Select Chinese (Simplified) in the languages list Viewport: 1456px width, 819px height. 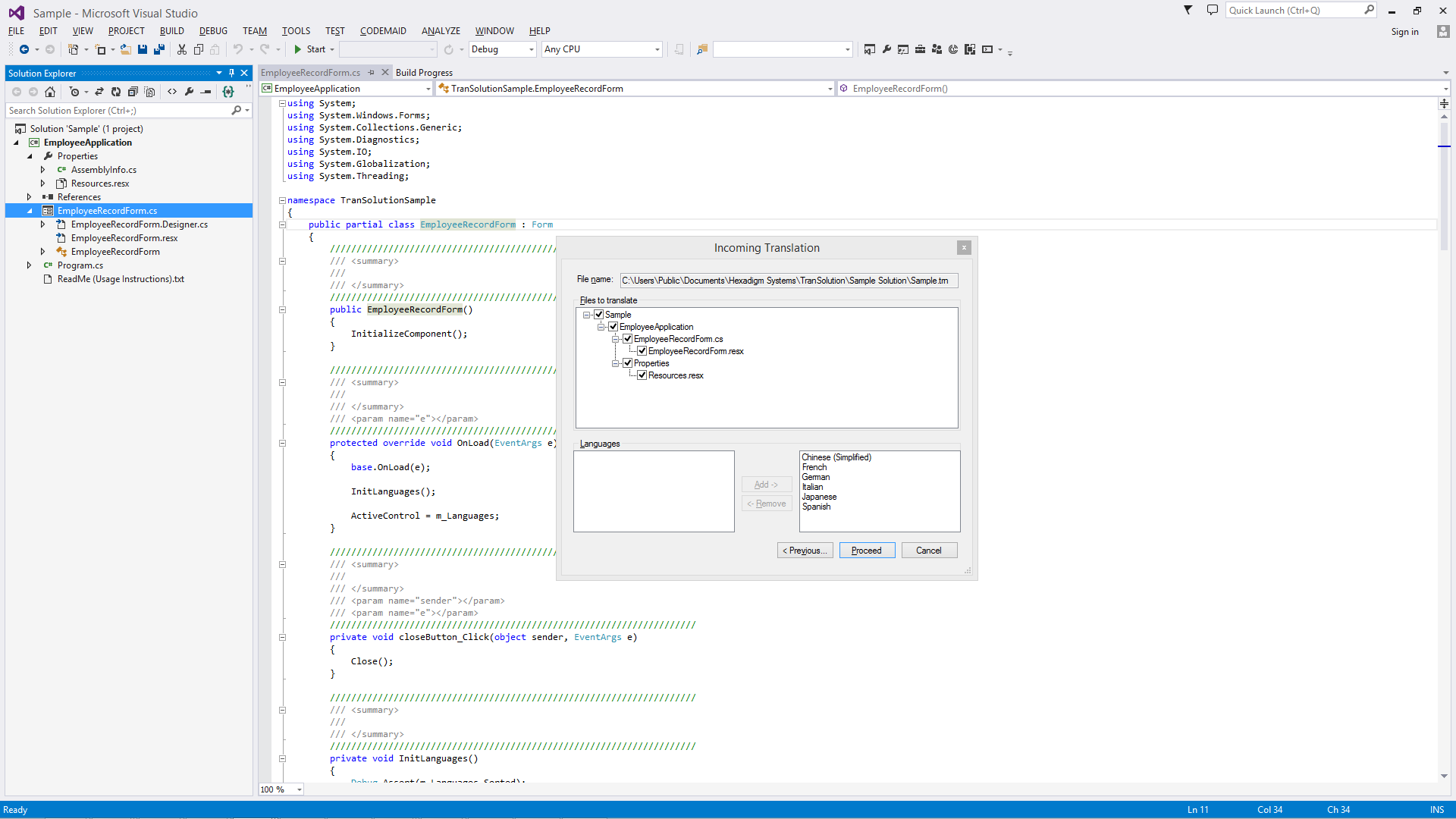pyautogui.click(x=836, y=457)
